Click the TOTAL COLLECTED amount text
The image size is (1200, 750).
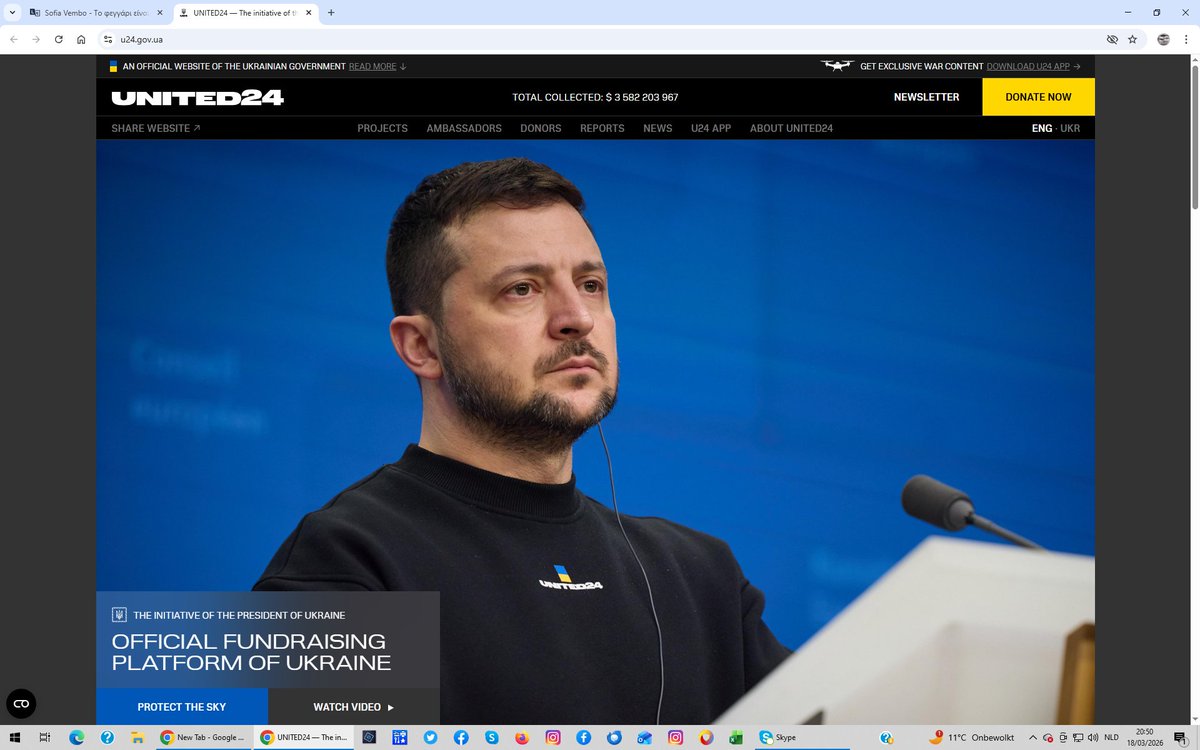point(595,97)
